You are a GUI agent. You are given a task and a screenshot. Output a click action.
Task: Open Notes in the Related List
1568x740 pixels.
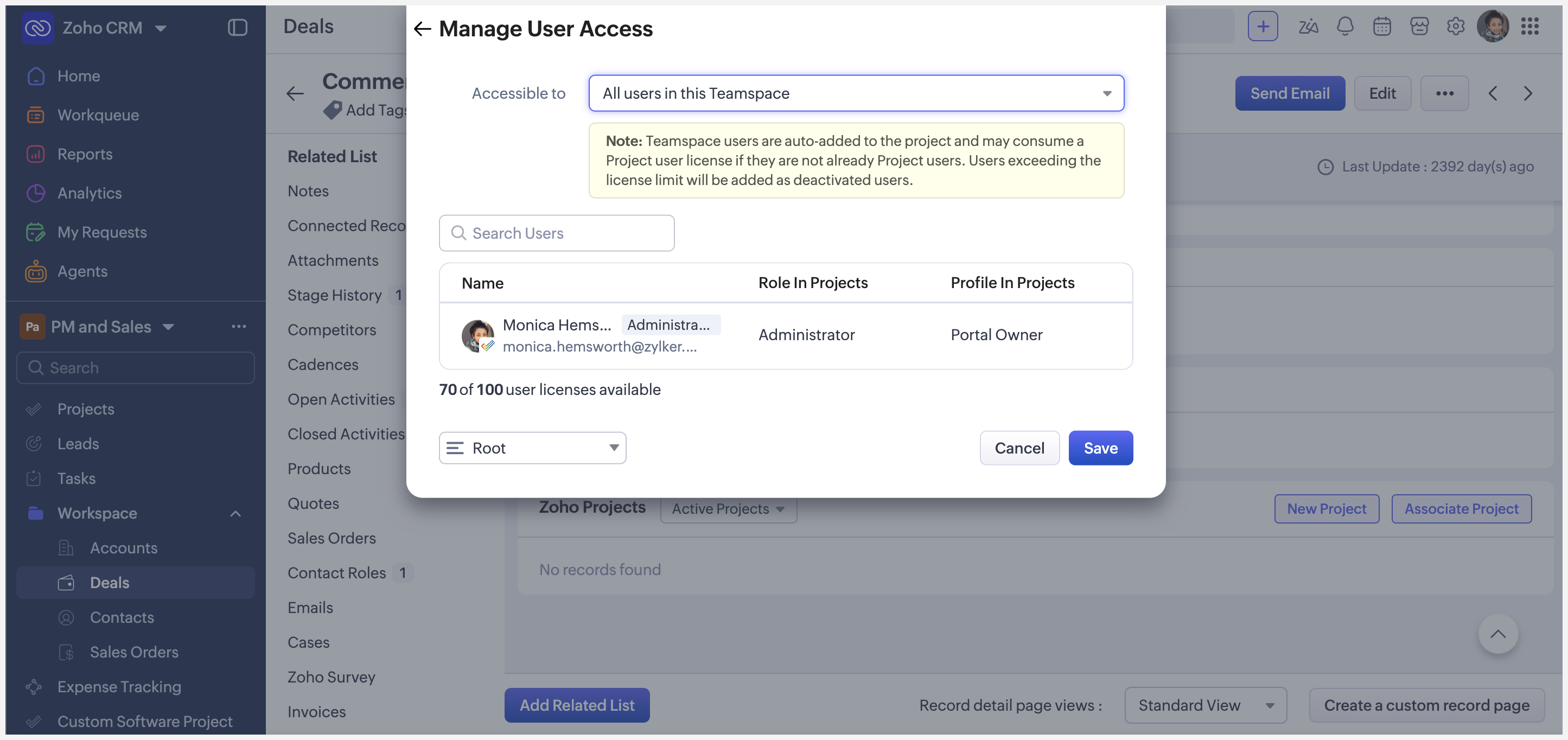pos(308,190)
